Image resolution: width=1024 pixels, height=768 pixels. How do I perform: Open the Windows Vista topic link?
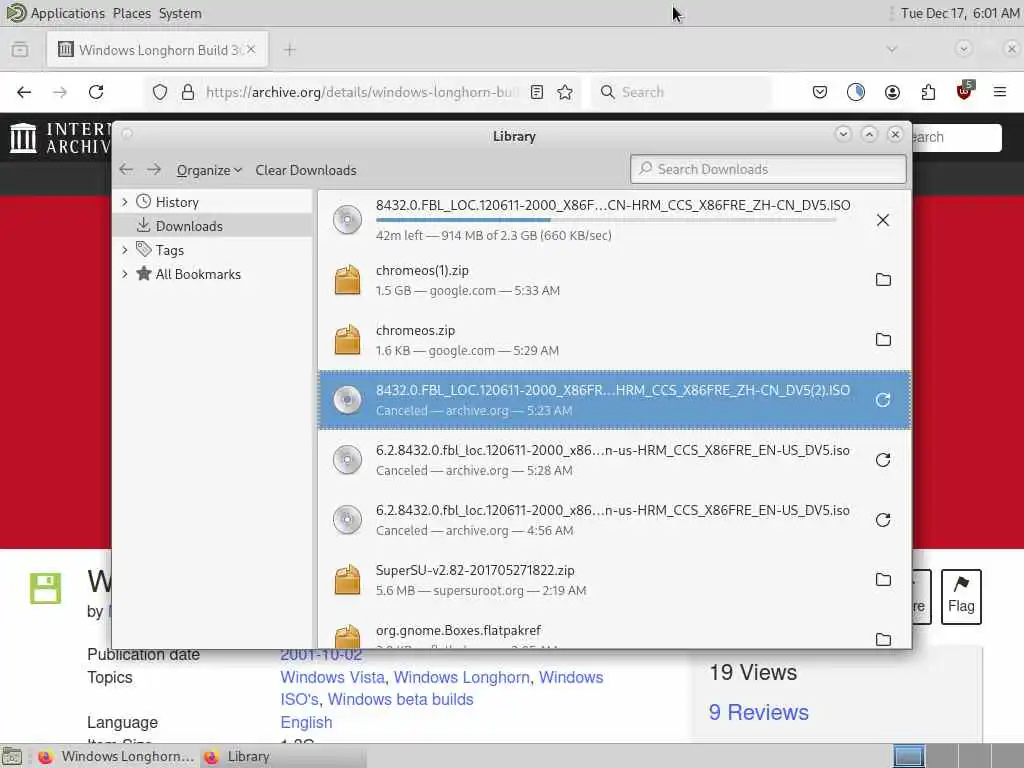pos(332,677)
